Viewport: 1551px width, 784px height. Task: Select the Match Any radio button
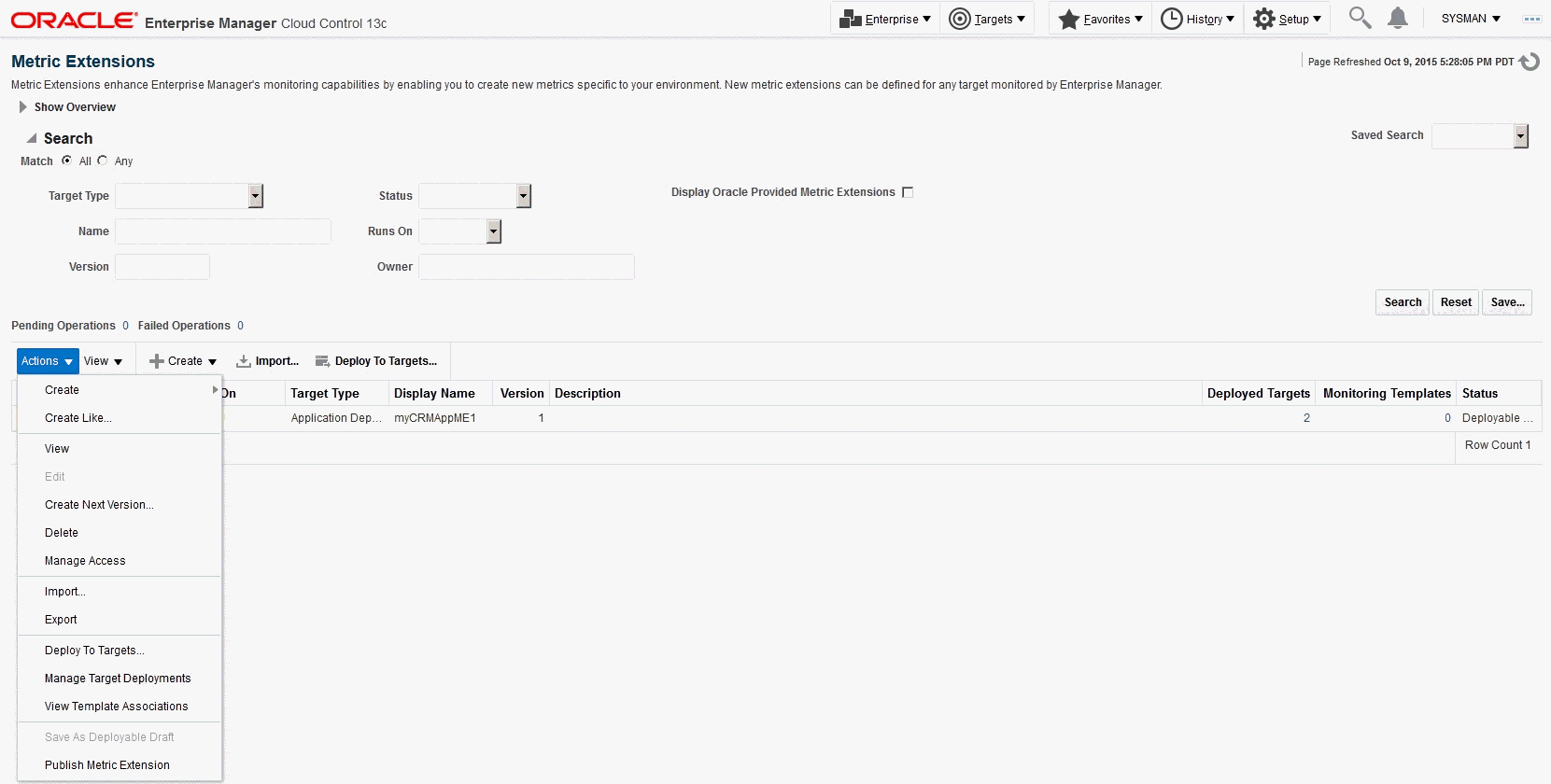102,161
